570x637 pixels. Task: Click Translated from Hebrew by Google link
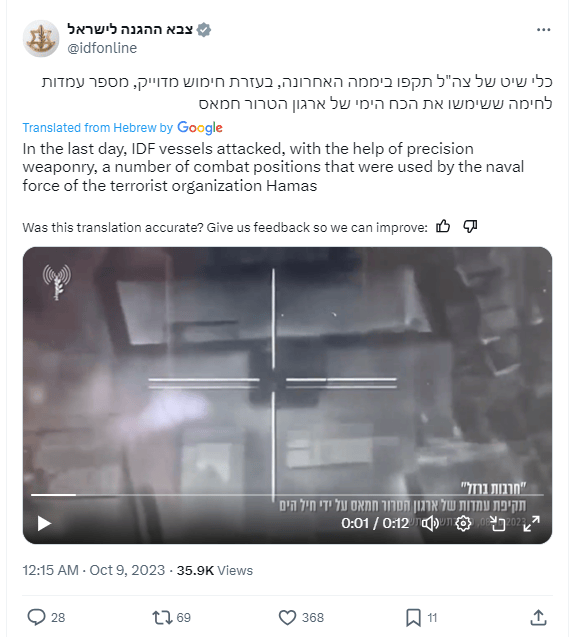coord(122,128)
